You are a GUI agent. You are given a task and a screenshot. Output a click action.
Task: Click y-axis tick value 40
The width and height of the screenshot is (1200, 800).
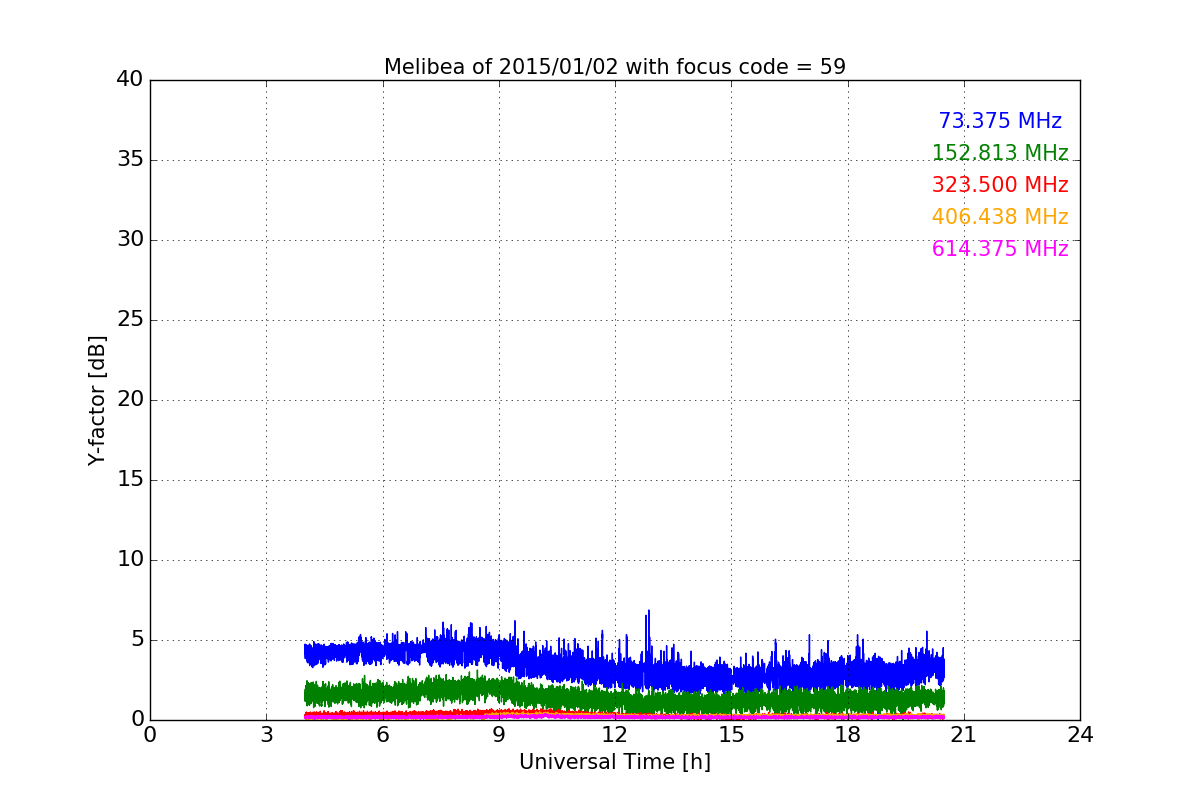tap(130, 80)
